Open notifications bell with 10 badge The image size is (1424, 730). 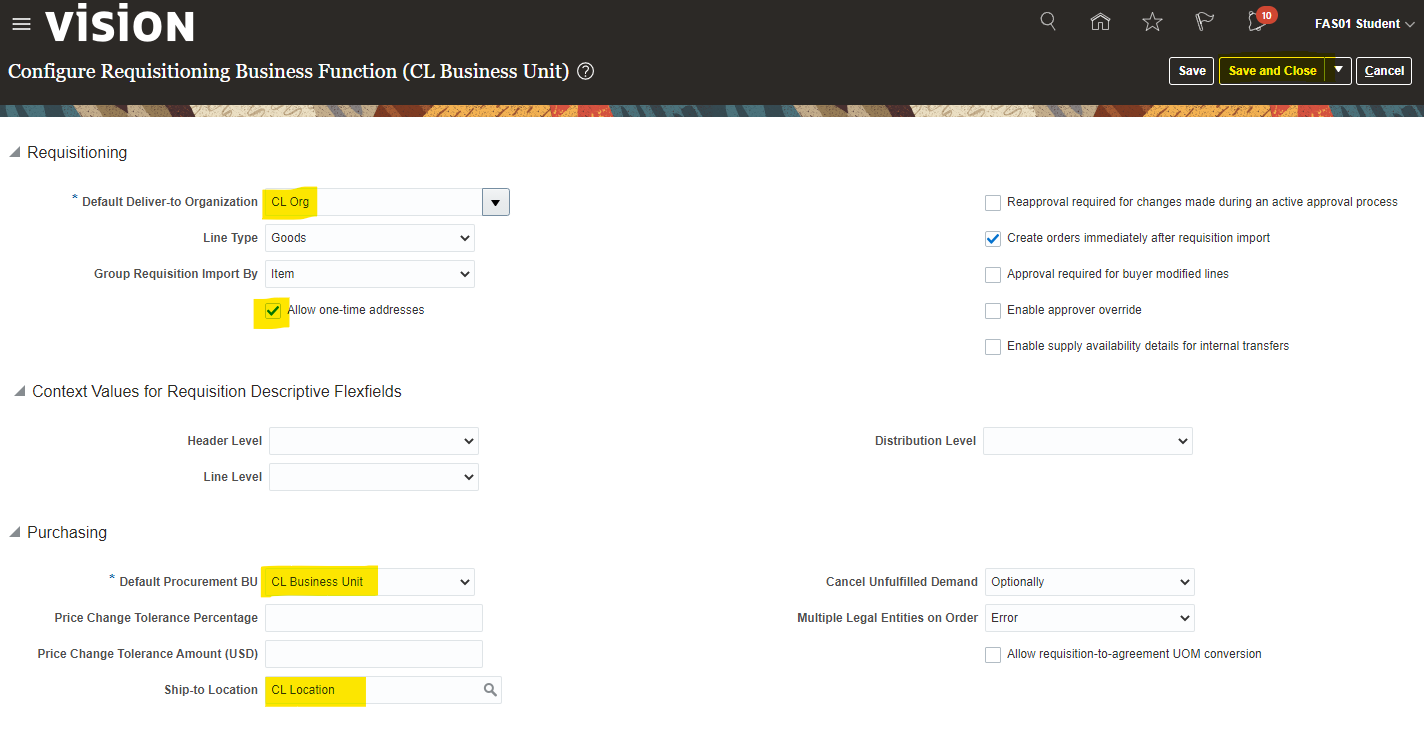pos(1258,22)
